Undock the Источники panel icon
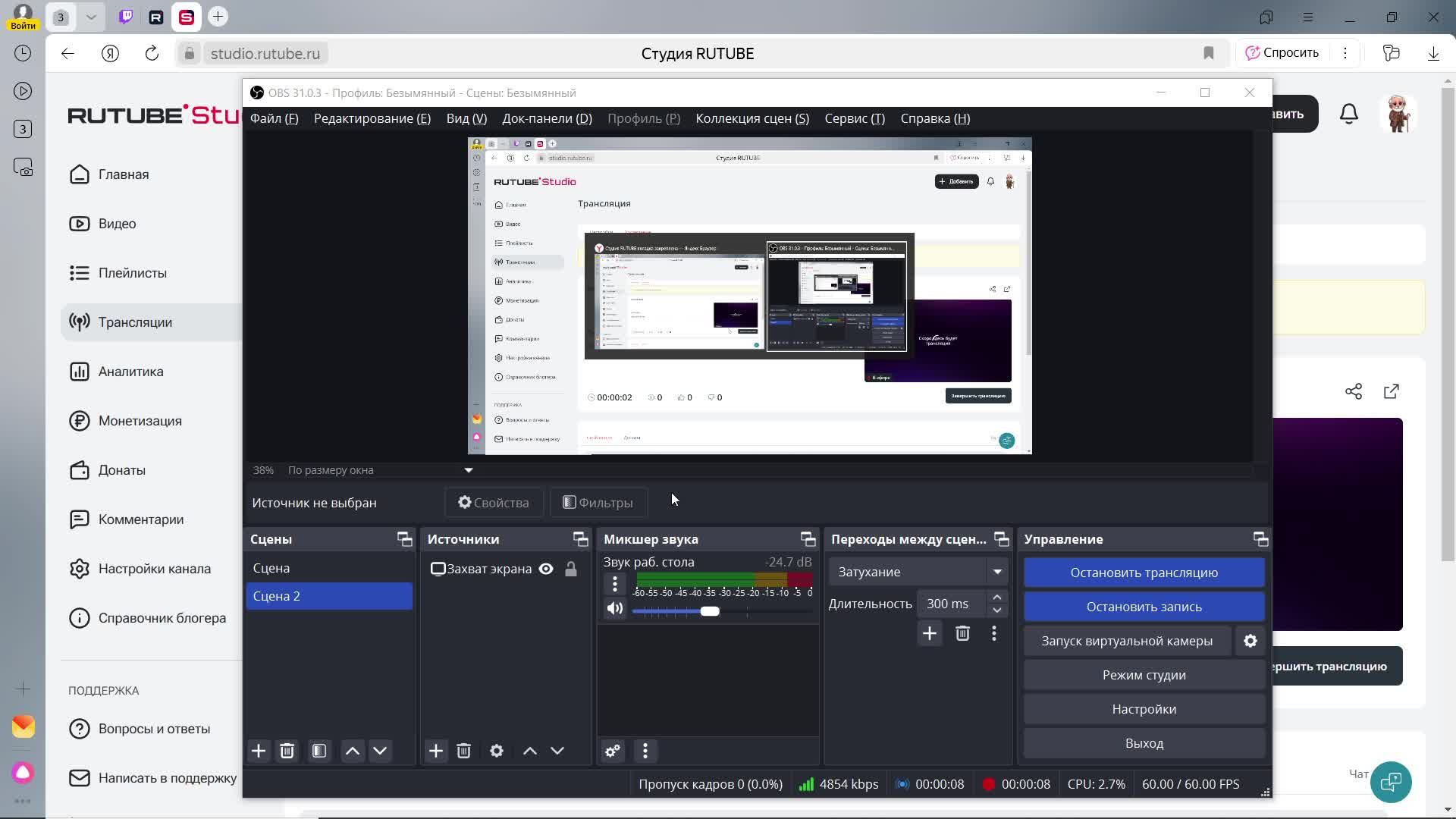This screenshot has width=1456, height=819. tap(581, 539)
